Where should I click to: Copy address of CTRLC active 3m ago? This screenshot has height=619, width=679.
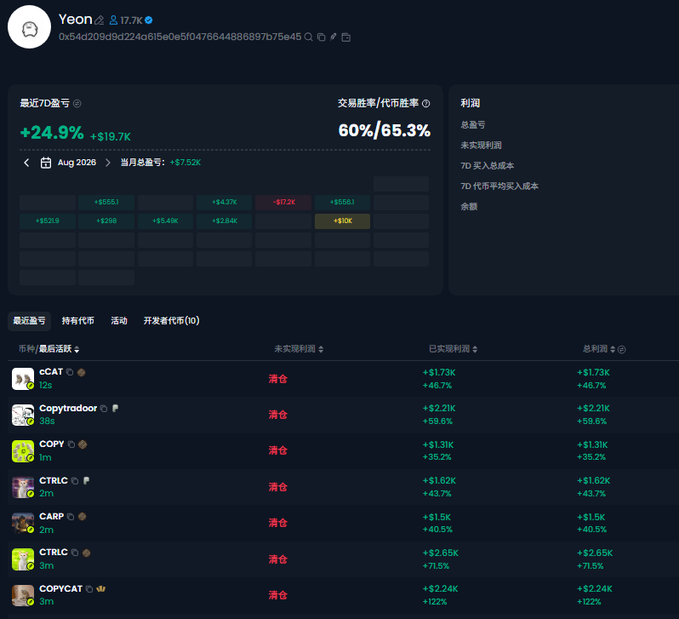[x=74, y=553]
